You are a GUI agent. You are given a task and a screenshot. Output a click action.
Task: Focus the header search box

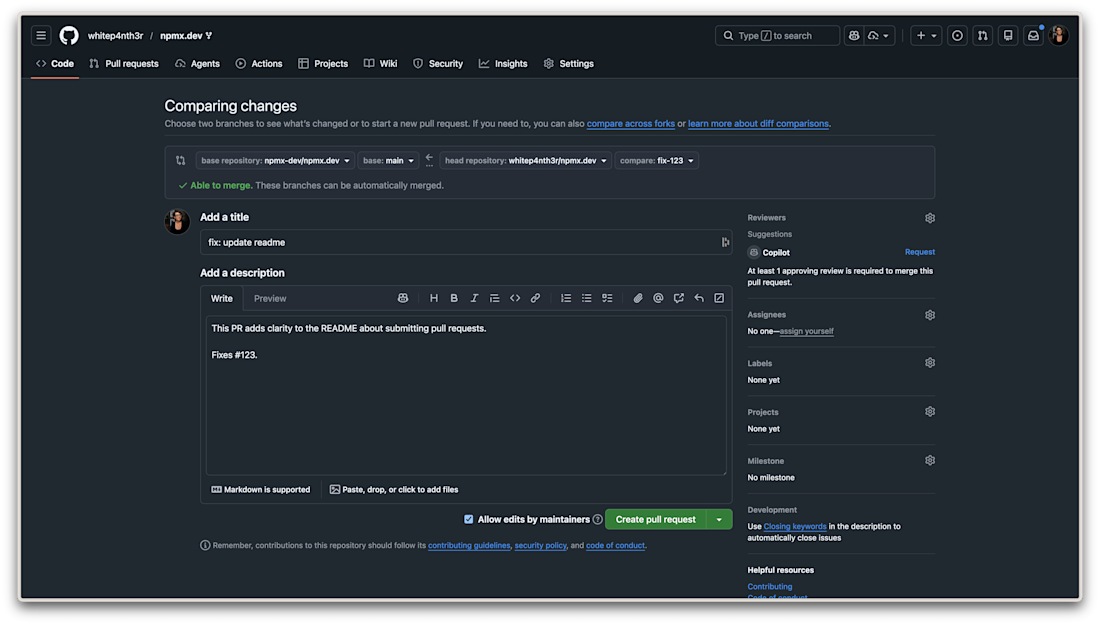[x=777, y=35]
